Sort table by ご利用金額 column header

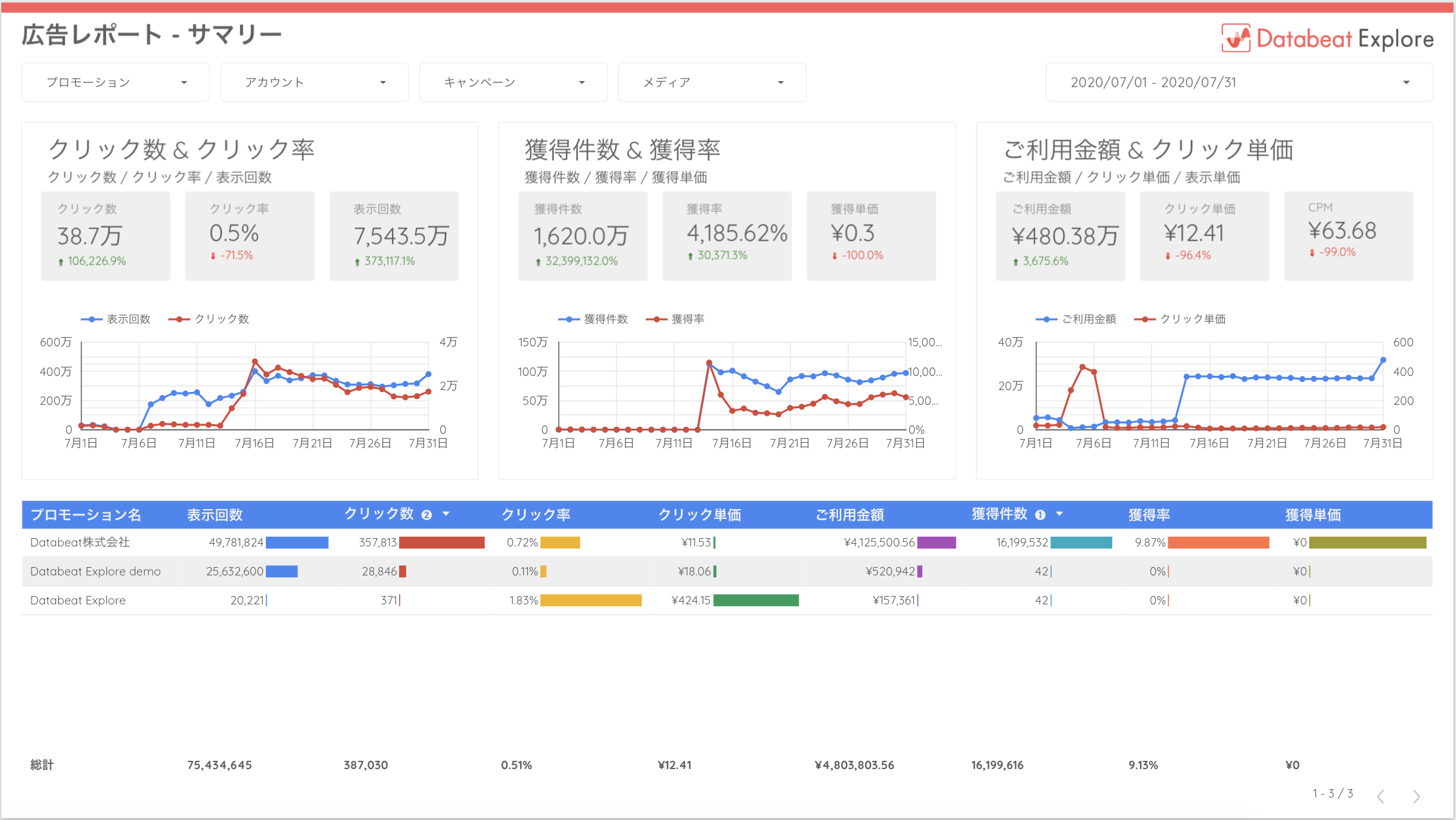[850, 515]
